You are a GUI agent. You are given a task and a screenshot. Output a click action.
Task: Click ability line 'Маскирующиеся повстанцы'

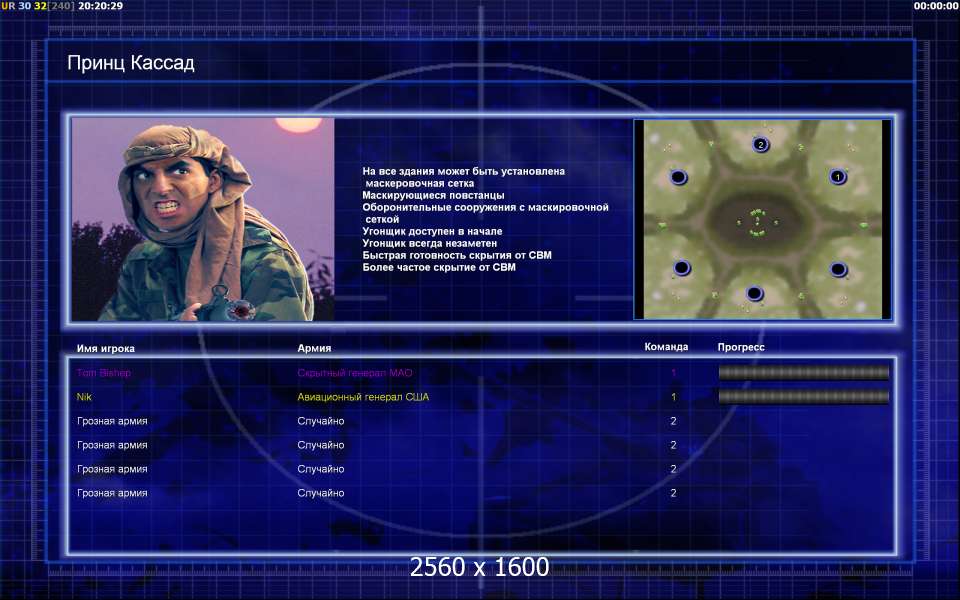click(433, 195)
